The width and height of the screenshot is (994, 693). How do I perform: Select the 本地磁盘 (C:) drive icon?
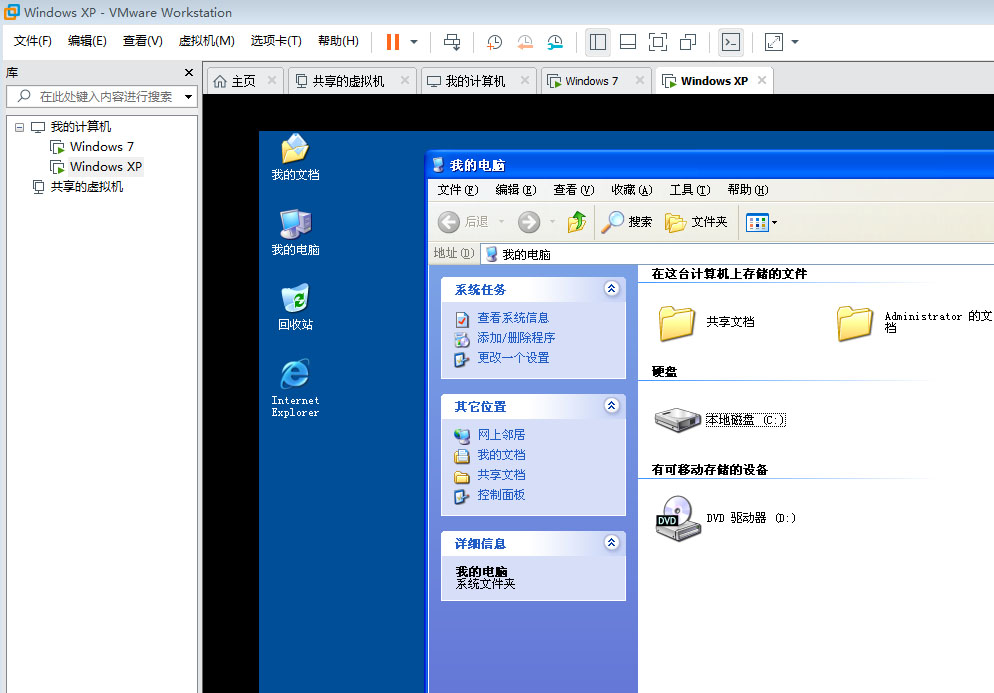[677, 419]
